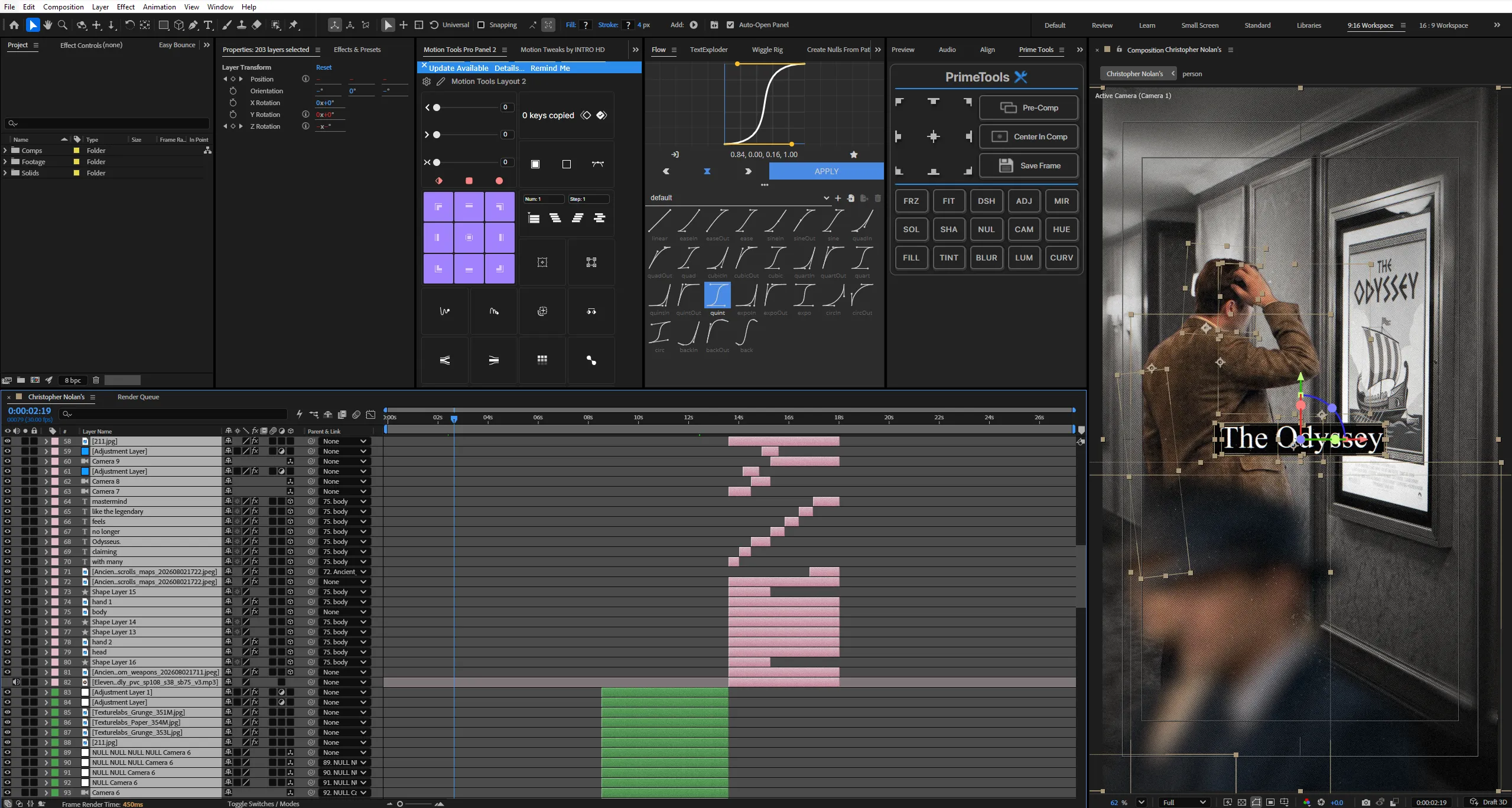Click the APPLY button in Flow
Screen dimensions: 1512x808
point(826,171)
